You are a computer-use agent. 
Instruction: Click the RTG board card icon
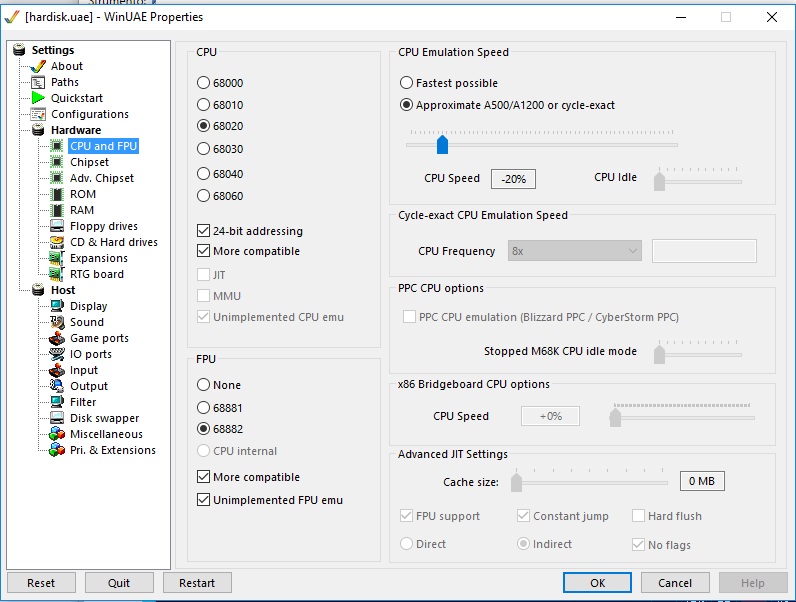pos(57,274)
